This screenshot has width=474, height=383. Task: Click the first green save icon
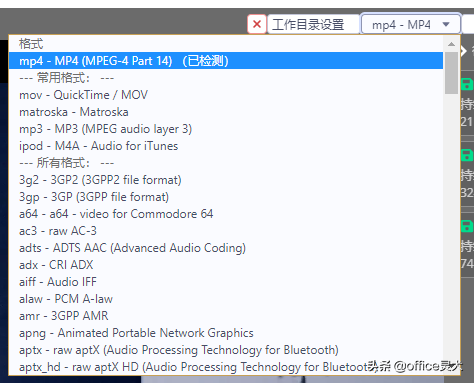(x=467, y=84)
